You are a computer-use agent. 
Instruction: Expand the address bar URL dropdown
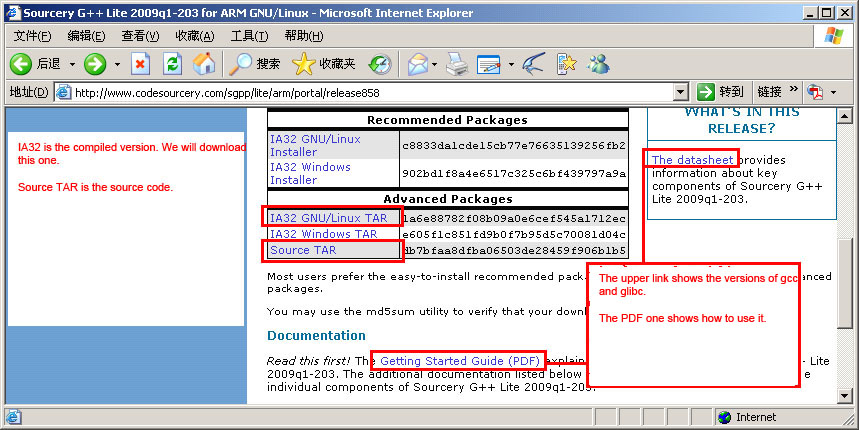[680, 93]
